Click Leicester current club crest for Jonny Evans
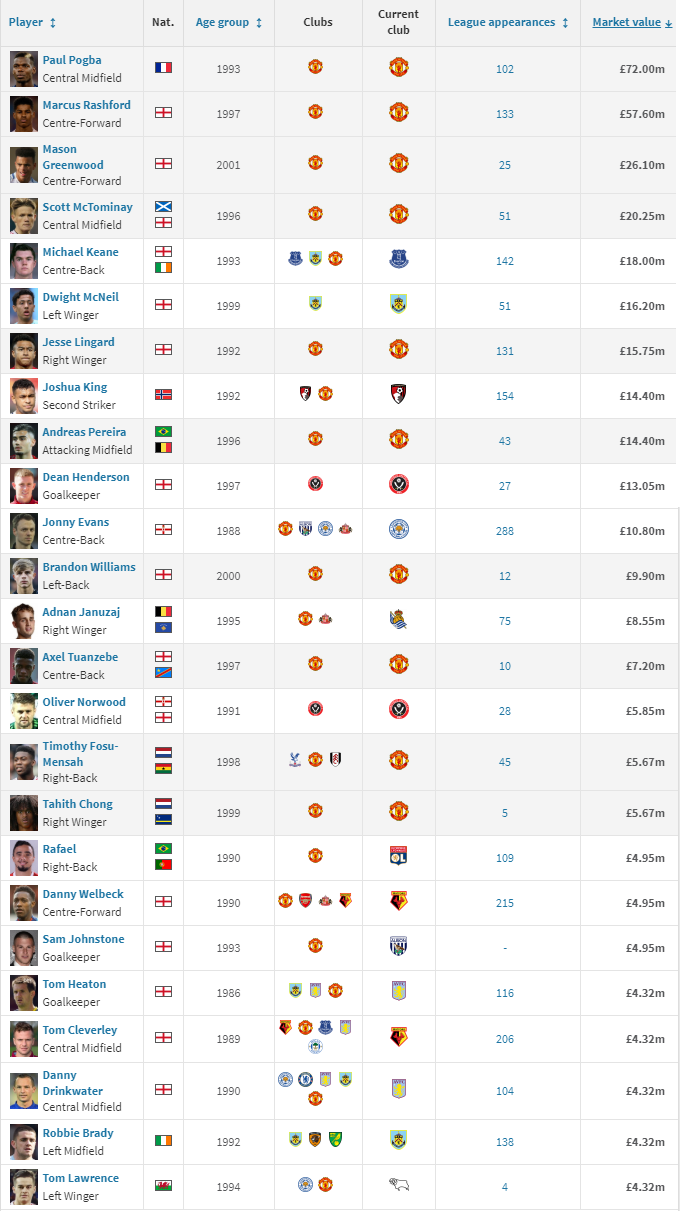The image size is (680, 1211). [398, 529]
